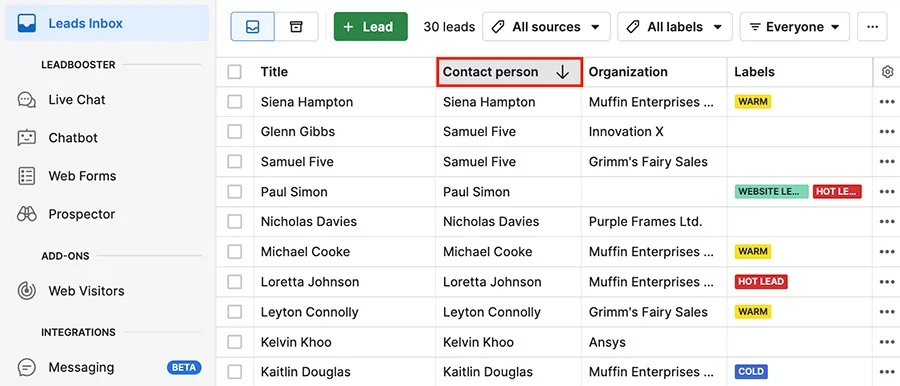This screenshot has width=900, height=386.
Task: Switch to the archive view icon
Action: [296, 27]
